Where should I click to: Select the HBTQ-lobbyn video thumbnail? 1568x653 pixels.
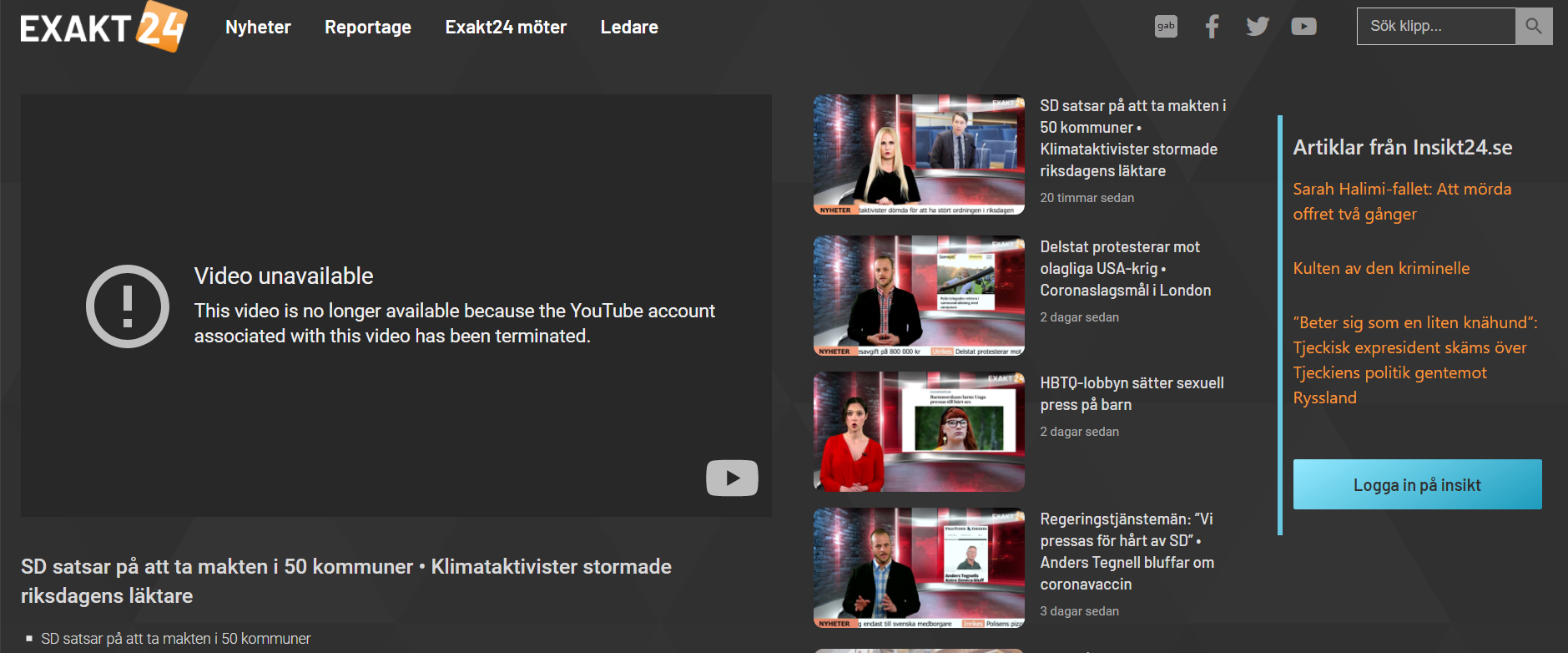(x=919, y=432)
